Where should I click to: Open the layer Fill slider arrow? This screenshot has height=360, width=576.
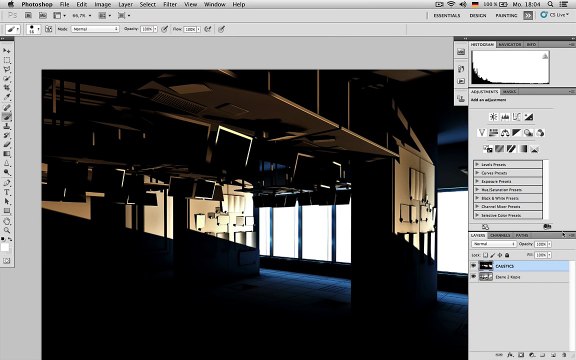pyautogui.click(x=550, y=255)
